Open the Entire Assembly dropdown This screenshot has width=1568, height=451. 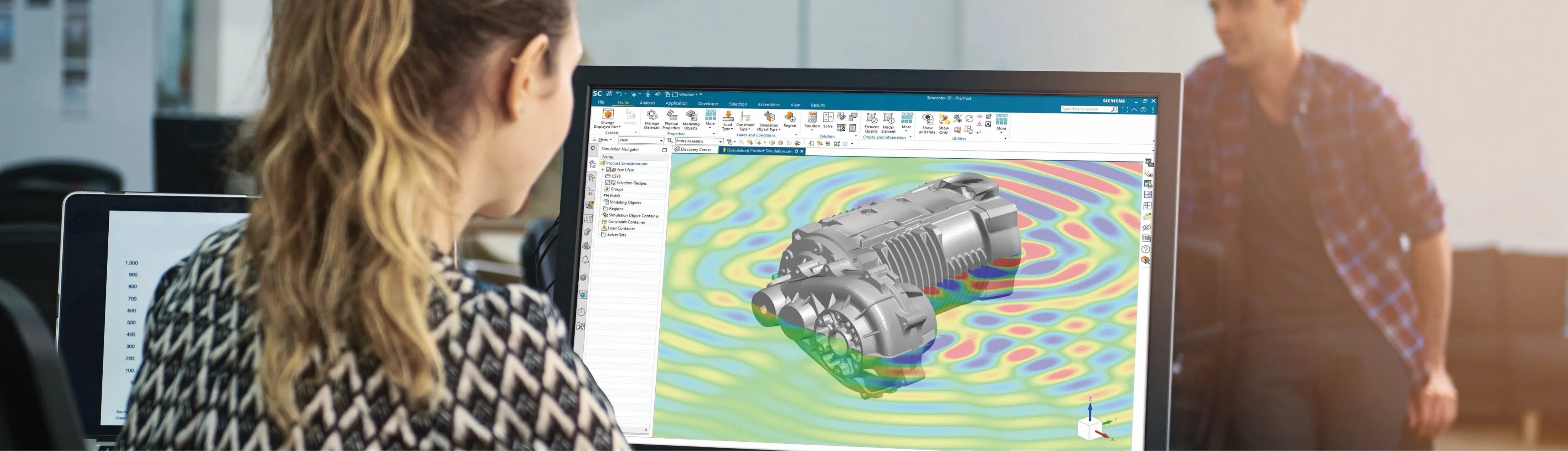720,141
